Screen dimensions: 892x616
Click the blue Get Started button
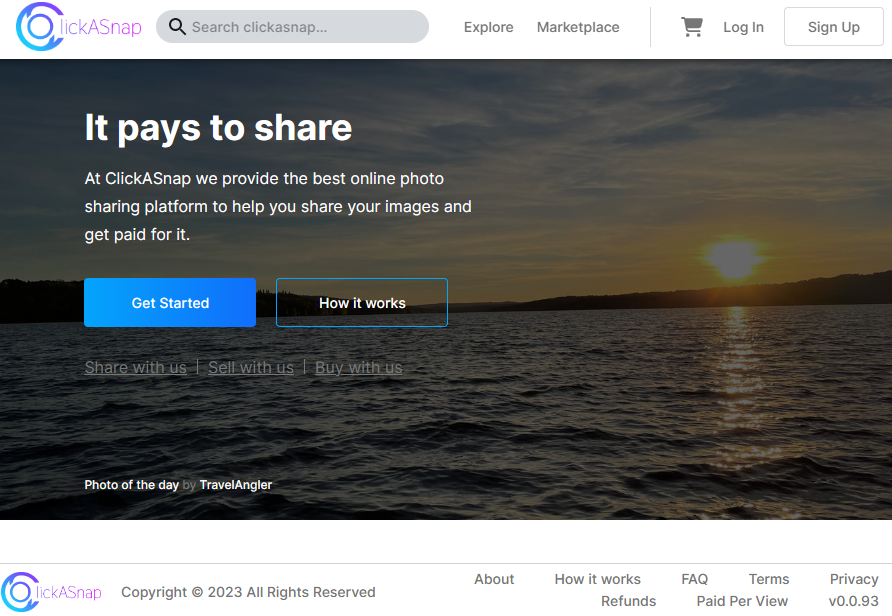coord(170,303)
